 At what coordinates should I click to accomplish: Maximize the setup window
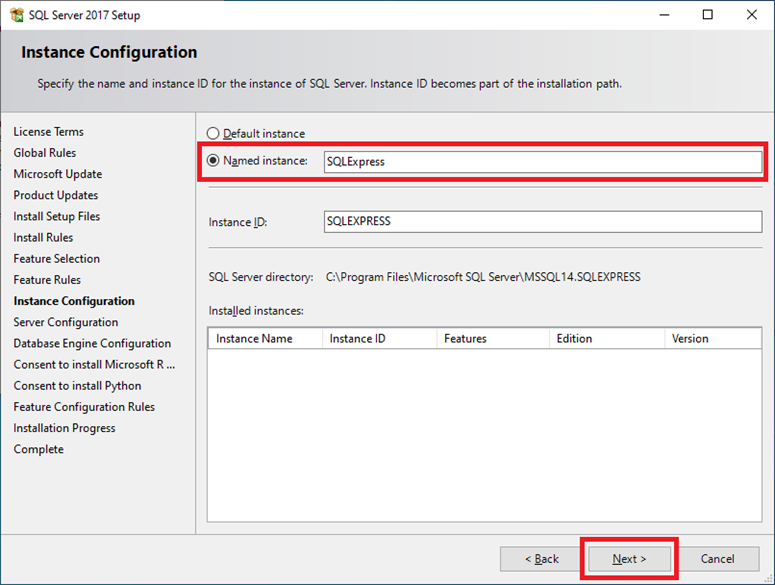[708, 15]
